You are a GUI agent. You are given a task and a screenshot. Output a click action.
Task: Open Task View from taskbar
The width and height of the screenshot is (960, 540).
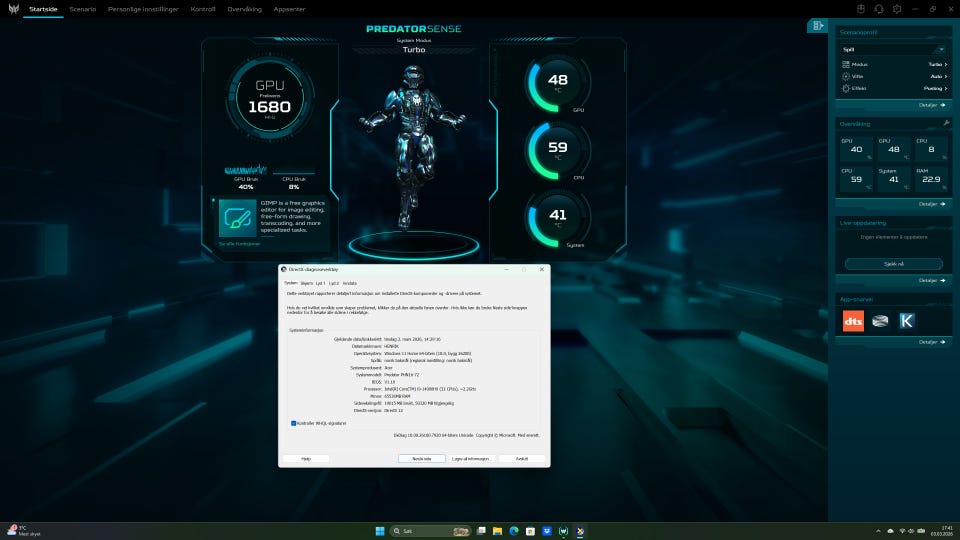point(481,531)
